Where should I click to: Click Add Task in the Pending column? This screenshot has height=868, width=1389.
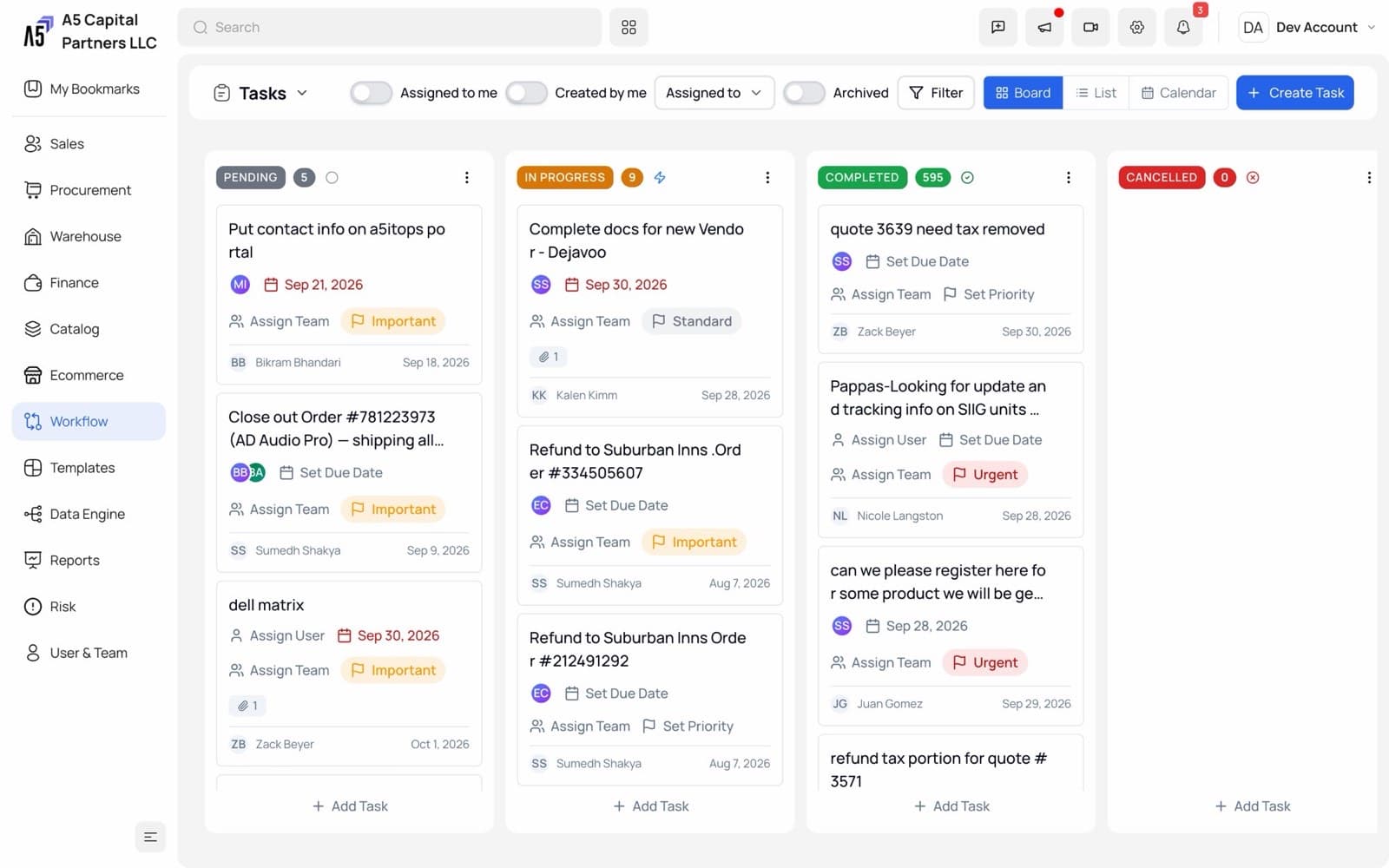click(x=350, y=806)
